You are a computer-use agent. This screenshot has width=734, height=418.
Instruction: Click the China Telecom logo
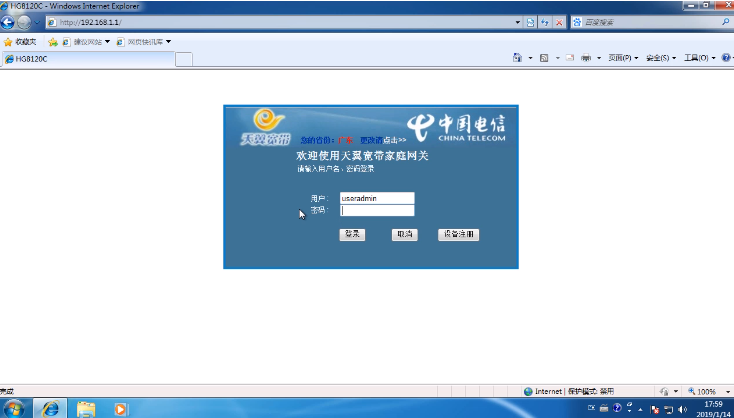pyautogui.click(x=456, y=128)
